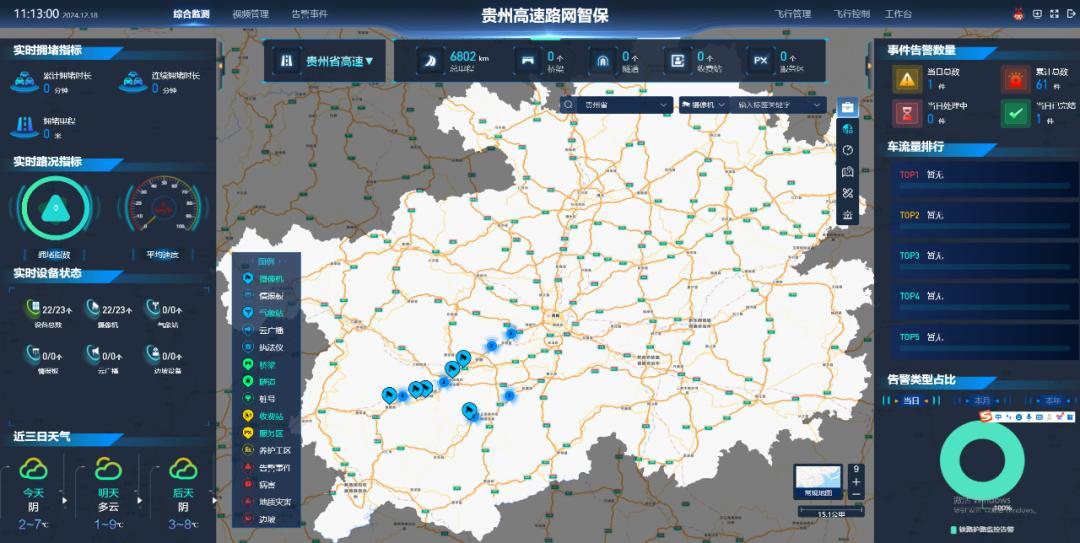Image resolution: width=1080 pixels, height=543 pixels.
Task: Open the 摄像机 device type dropdown
Action: (701, 104)
